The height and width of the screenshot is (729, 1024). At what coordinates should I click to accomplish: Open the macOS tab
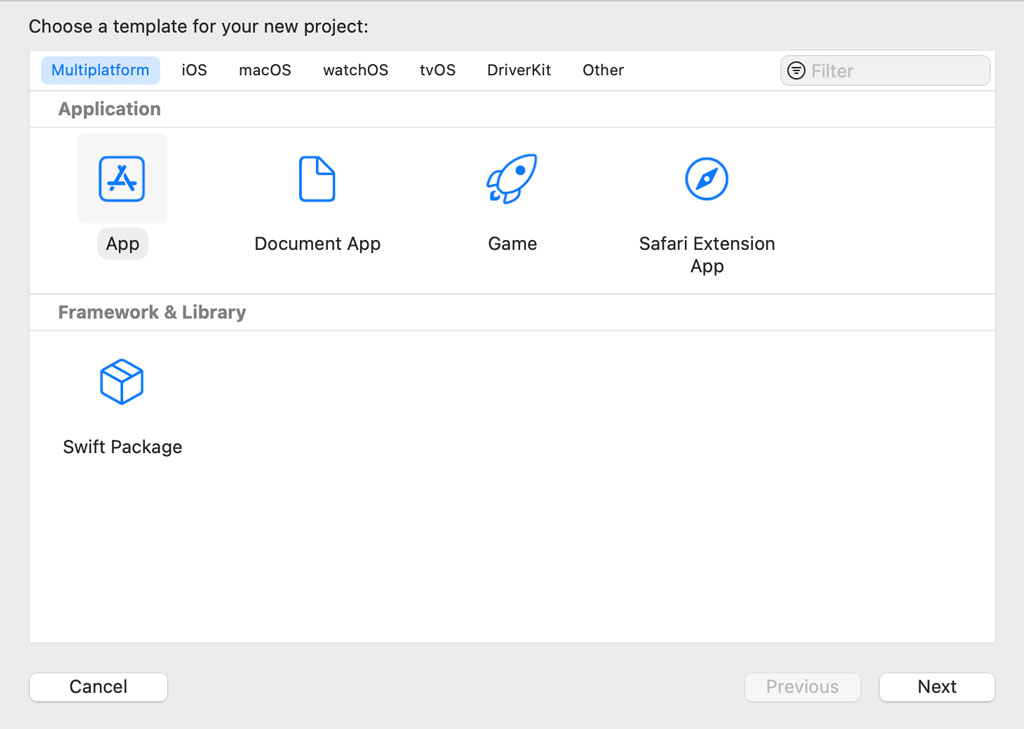(x=264, y=70)
